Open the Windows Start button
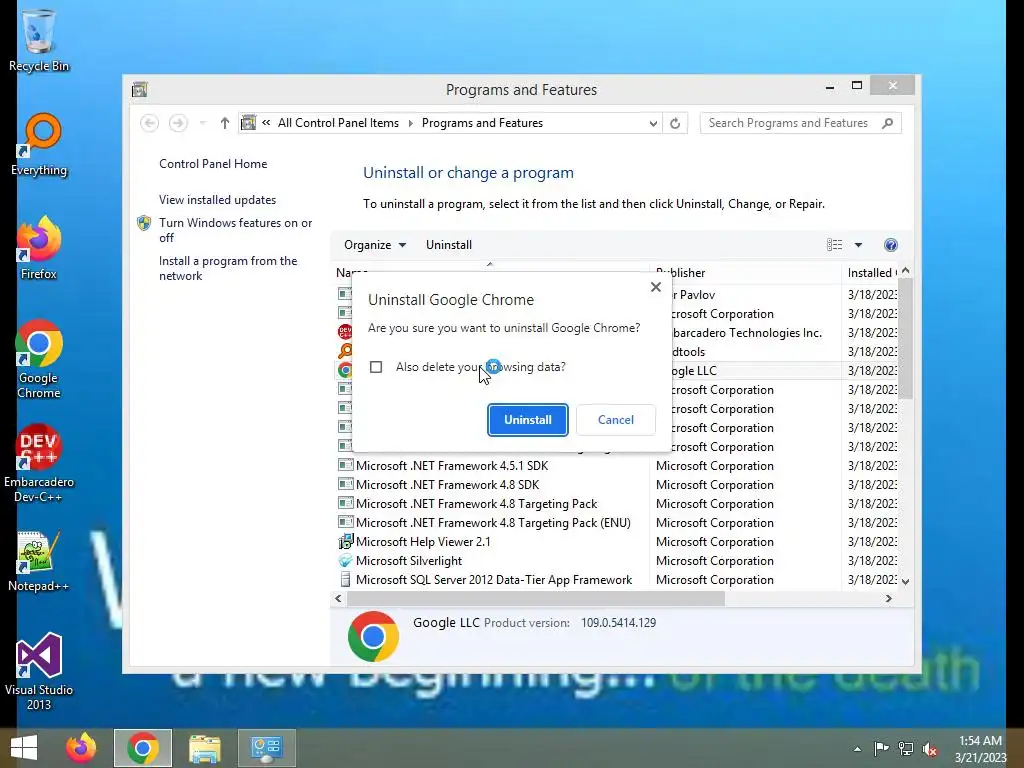Image resolution: width=1024 pixels, height=768 pixels. (x=24, y=748)
